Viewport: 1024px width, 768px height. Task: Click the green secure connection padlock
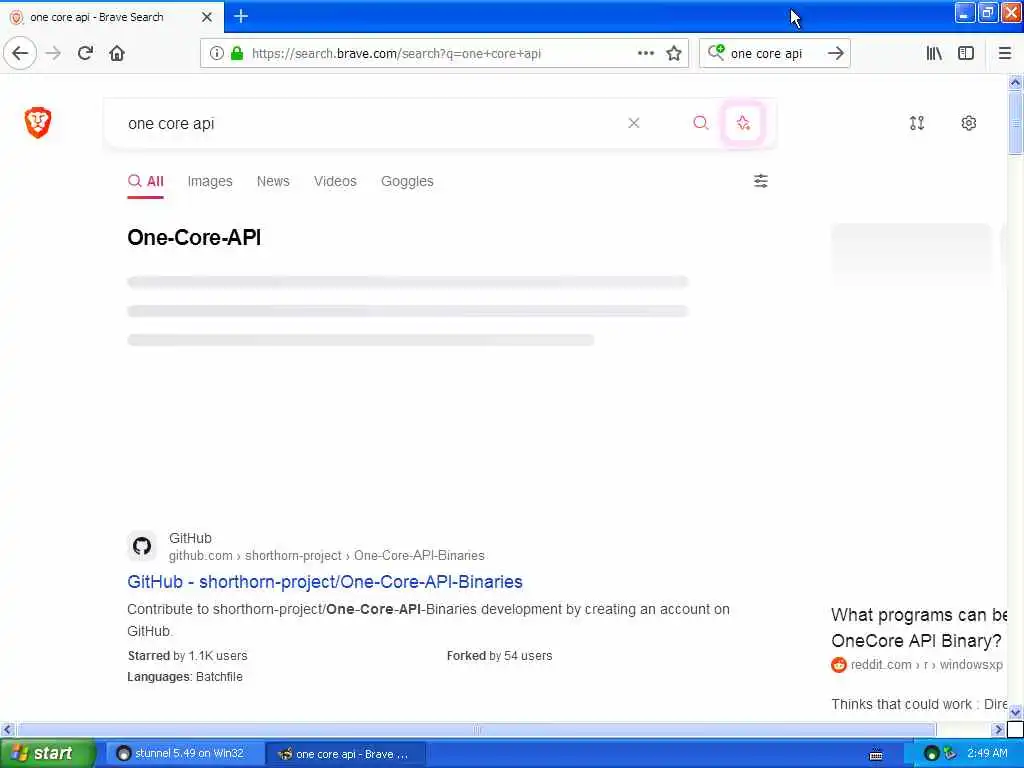coord(237,54)
